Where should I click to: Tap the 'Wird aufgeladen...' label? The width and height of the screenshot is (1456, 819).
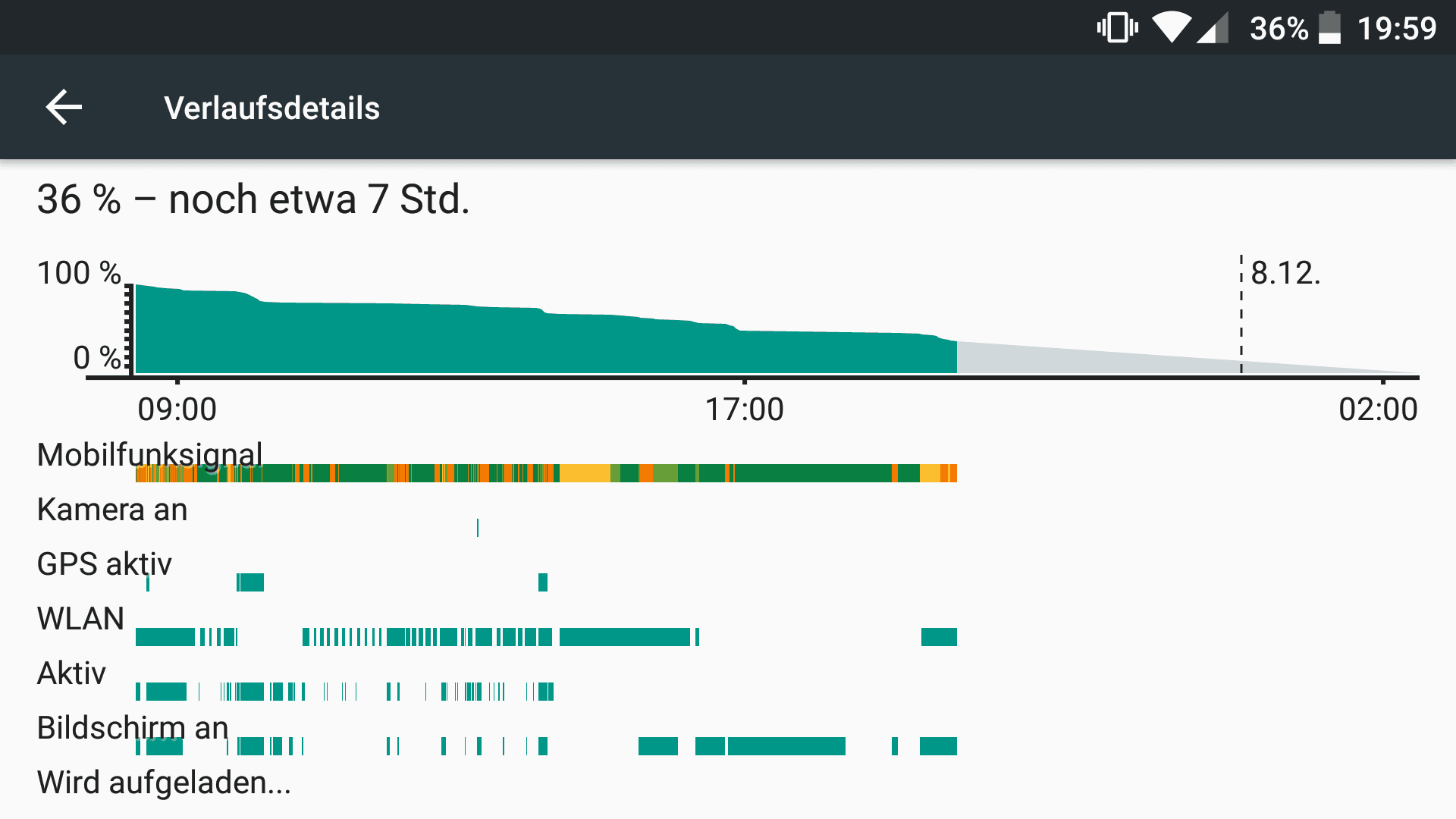[x=164, y=783]
